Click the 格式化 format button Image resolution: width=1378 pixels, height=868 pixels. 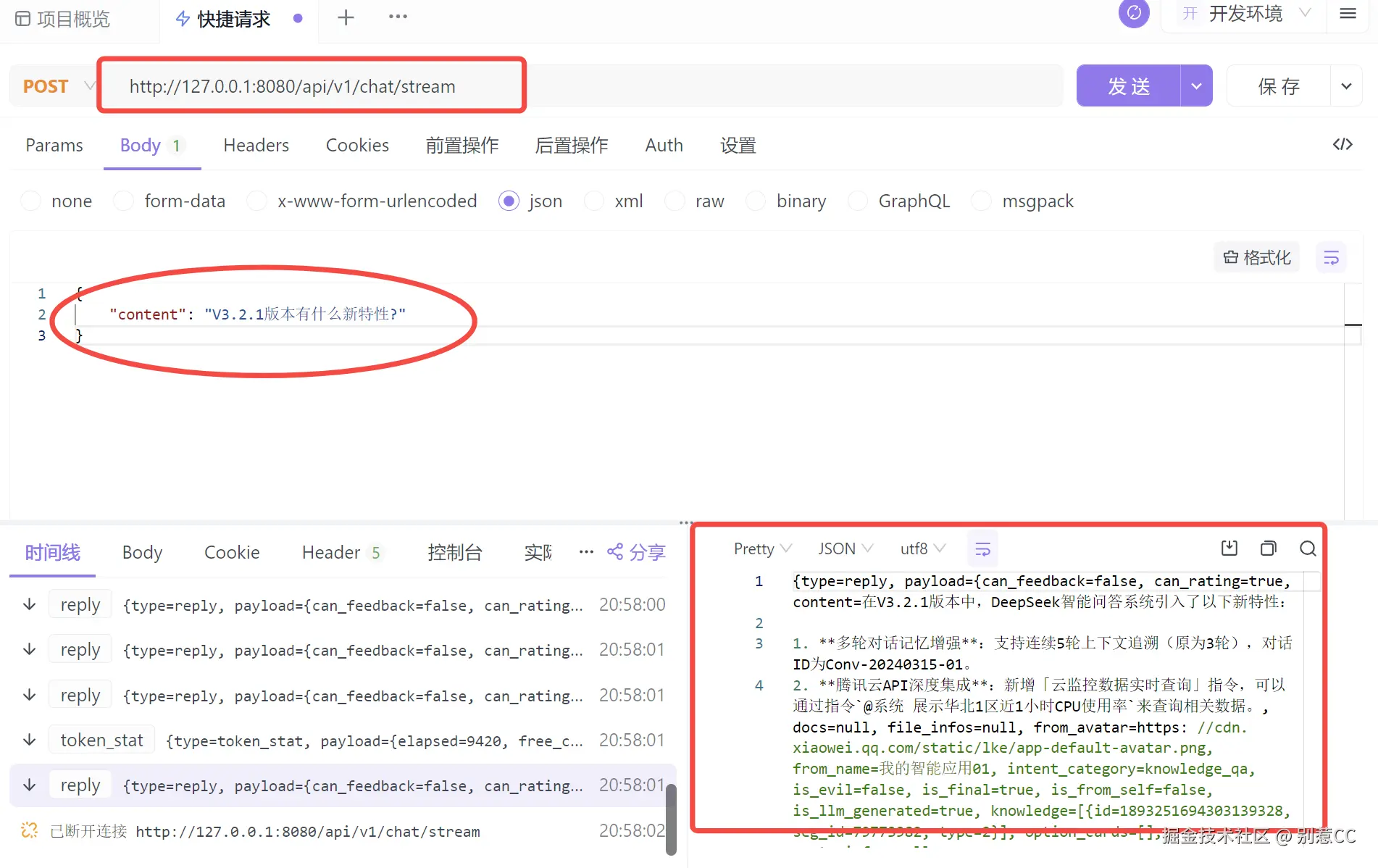coord(1257,257)
